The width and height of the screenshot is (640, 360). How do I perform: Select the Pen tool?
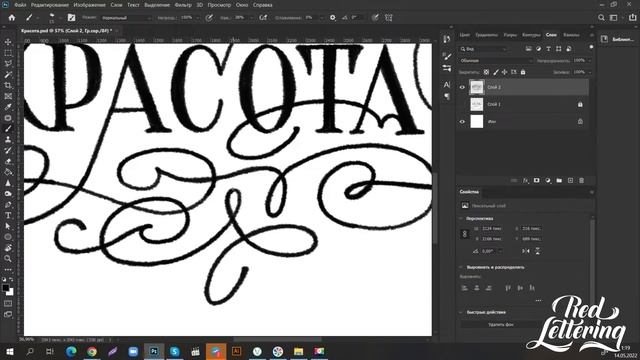[8, 204]
